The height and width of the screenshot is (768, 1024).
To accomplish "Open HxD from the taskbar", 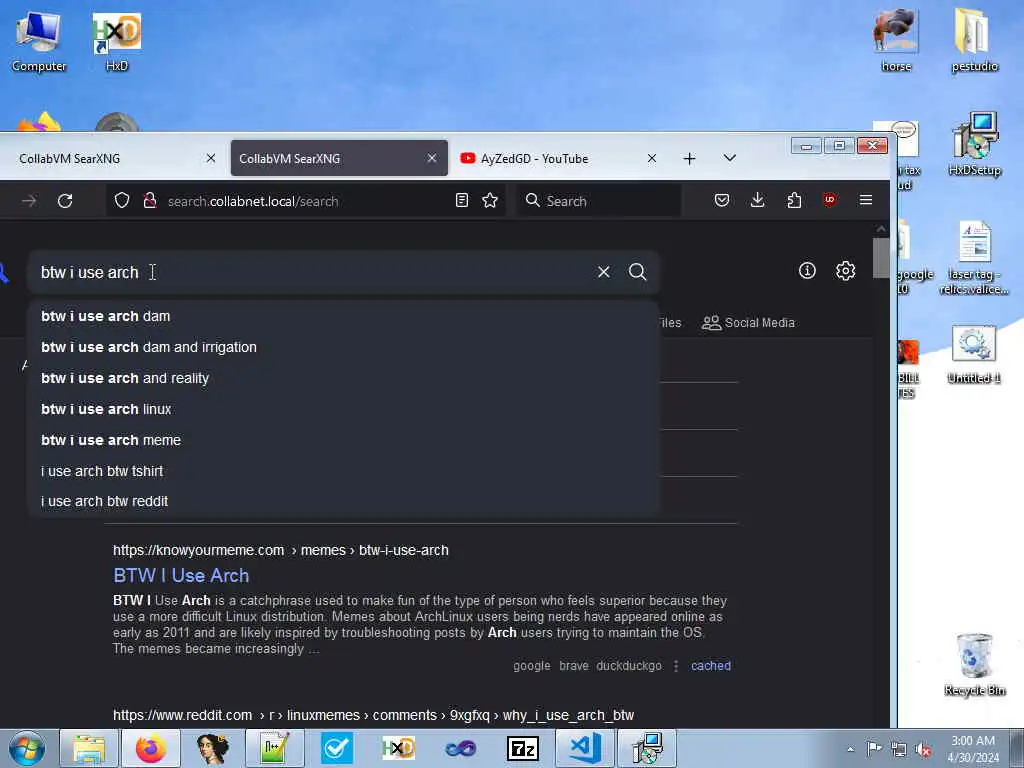I will click(x=398, y=748).
